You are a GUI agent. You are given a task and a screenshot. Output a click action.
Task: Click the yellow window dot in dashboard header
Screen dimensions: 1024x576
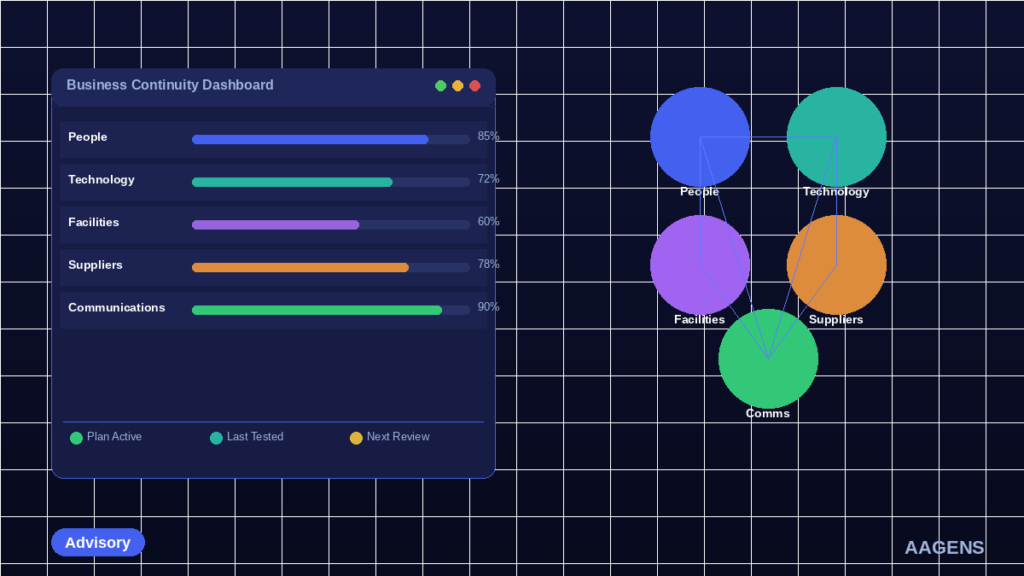pos(458,86)
